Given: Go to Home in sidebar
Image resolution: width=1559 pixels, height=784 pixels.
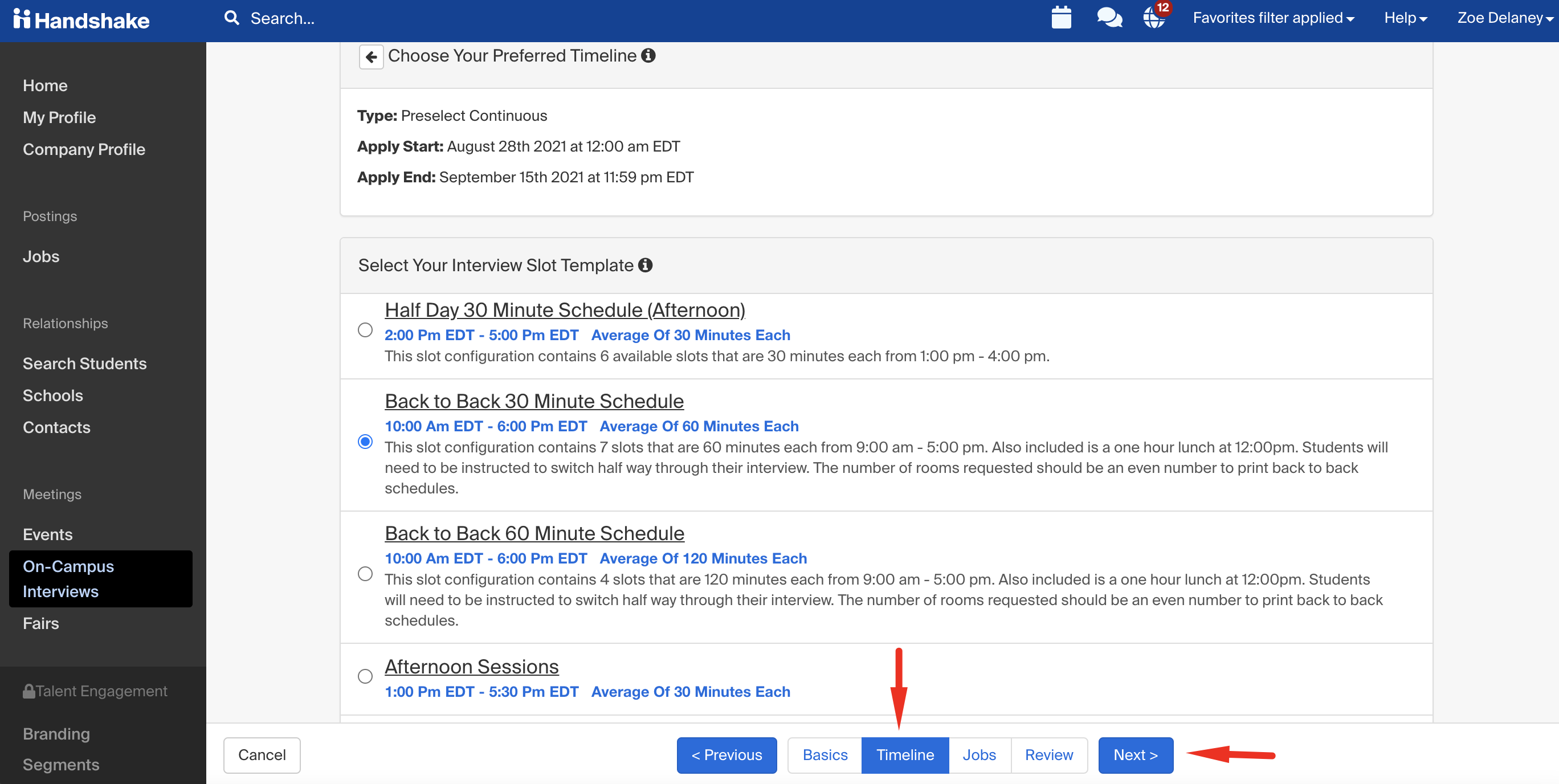Looking at the screenshot, I should (45, 86).
